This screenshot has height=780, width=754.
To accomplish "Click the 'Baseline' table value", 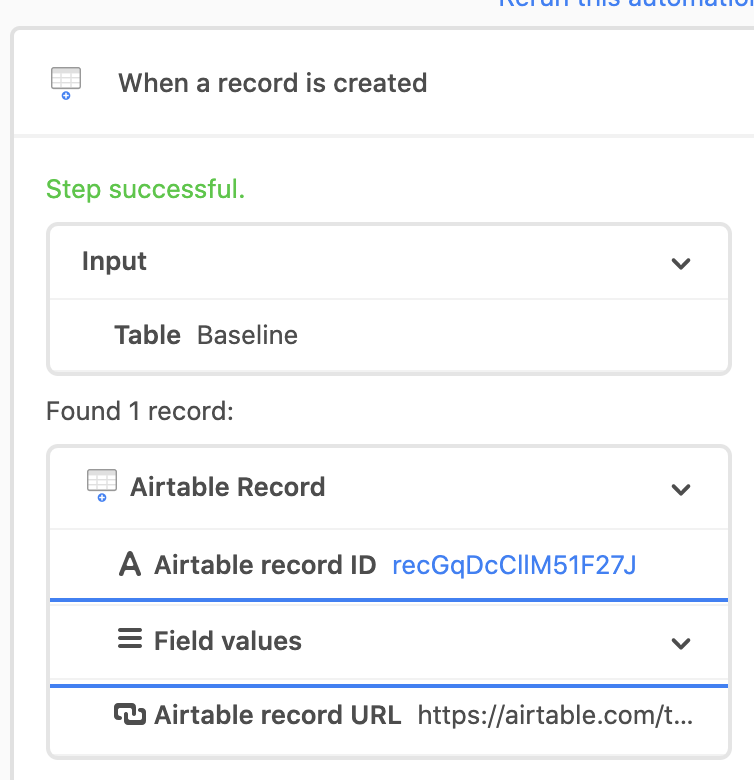I will (248, 335).
